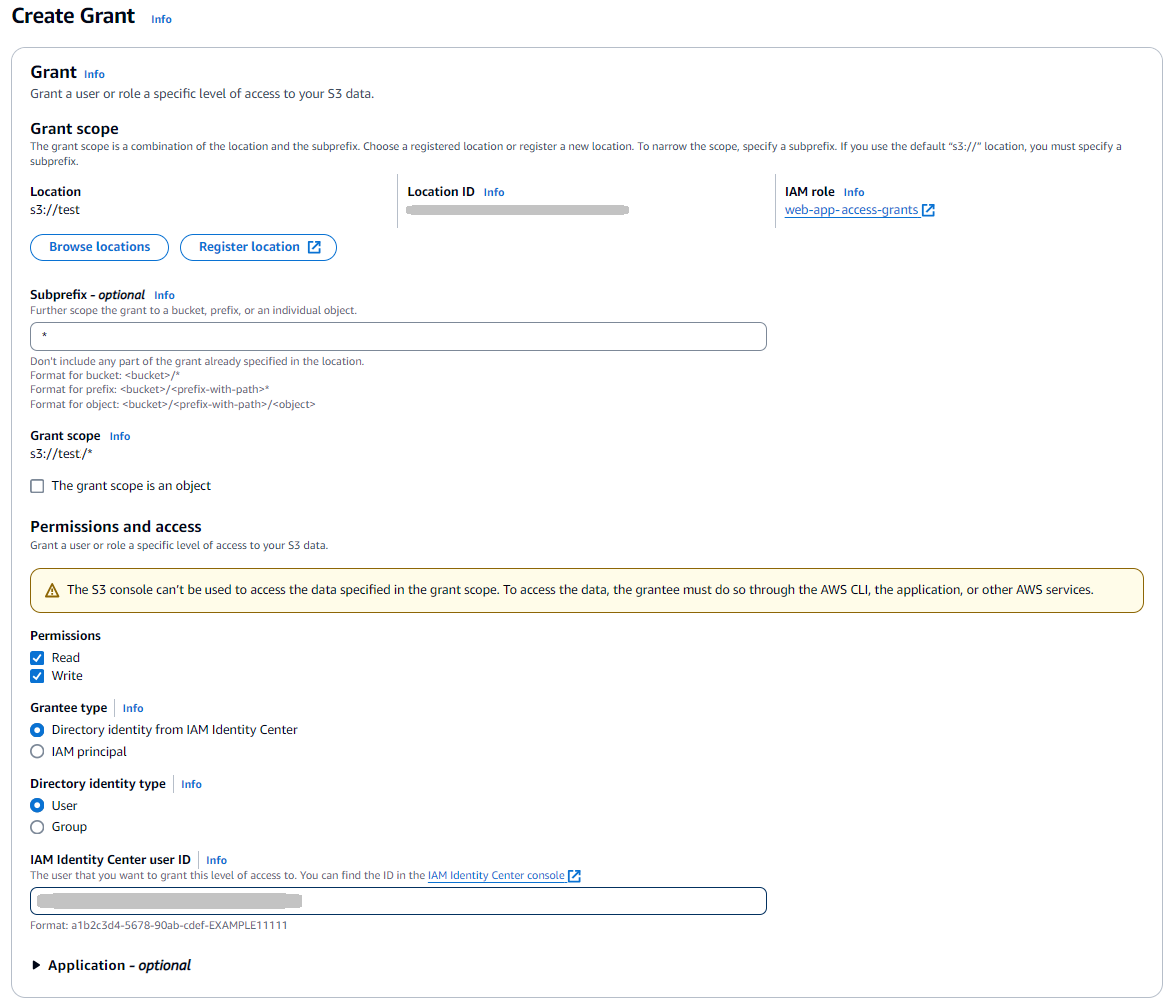Click the external link icon beside web-app-access-grants
Screen dimensions: 1170x1003
(x=929, y=210)
